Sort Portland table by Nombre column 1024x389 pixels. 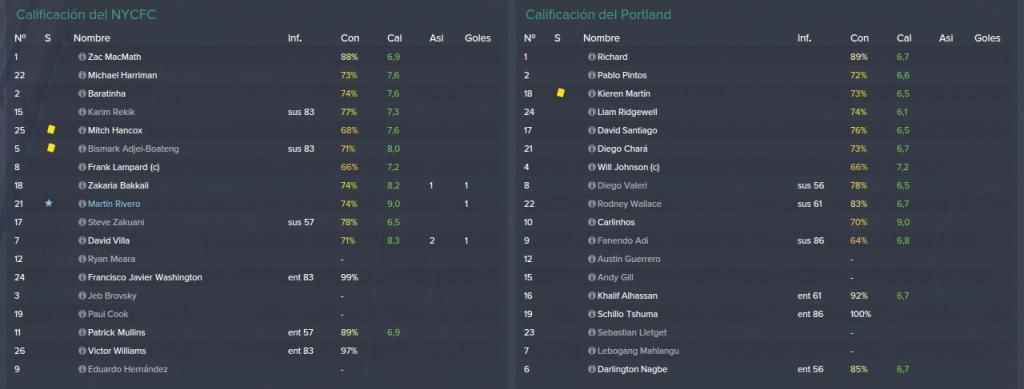[x=601, y=39]
